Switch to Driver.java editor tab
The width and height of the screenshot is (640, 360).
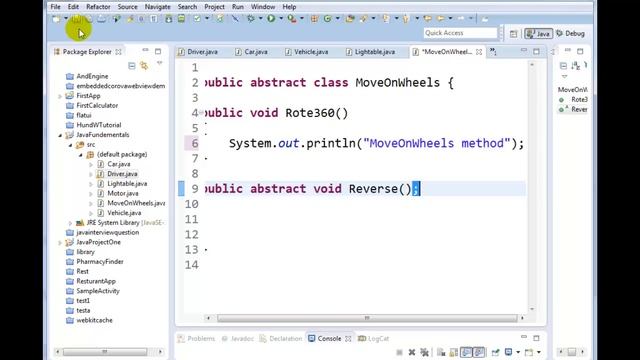click(x=198, y=52)
